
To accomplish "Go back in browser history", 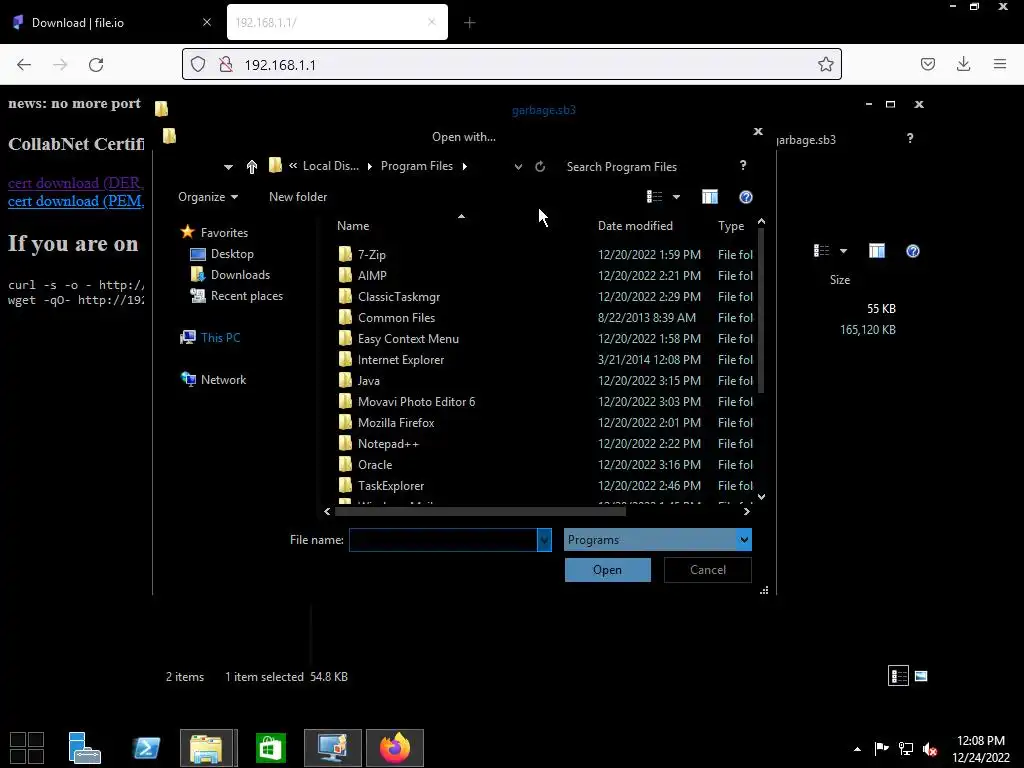I will point(24,64).
